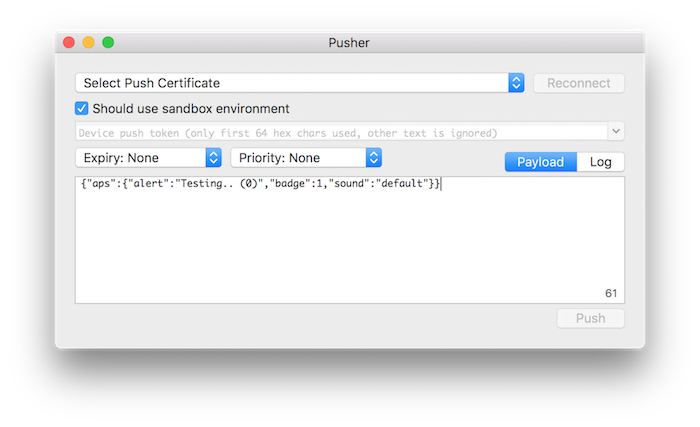The height and width of the screenshot is (427, 700).
Task: Click inside the payload JSON text area
Action: click(350, 240)
